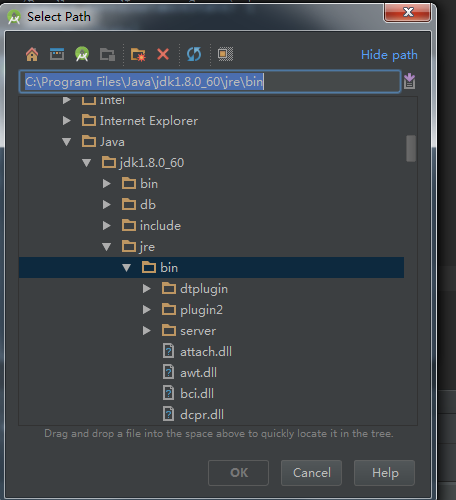Collapse the Java folder node
The image size is (456, 500).
[67, 142]
